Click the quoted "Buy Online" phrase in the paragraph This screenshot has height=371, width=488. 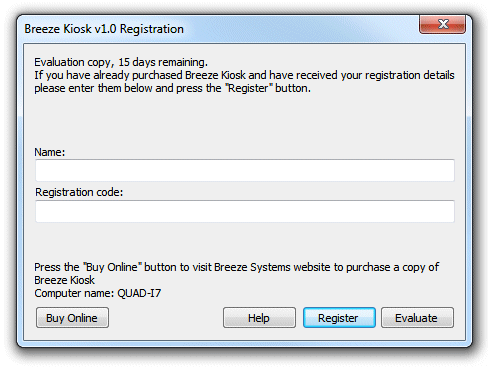click(x=112, y=267)
